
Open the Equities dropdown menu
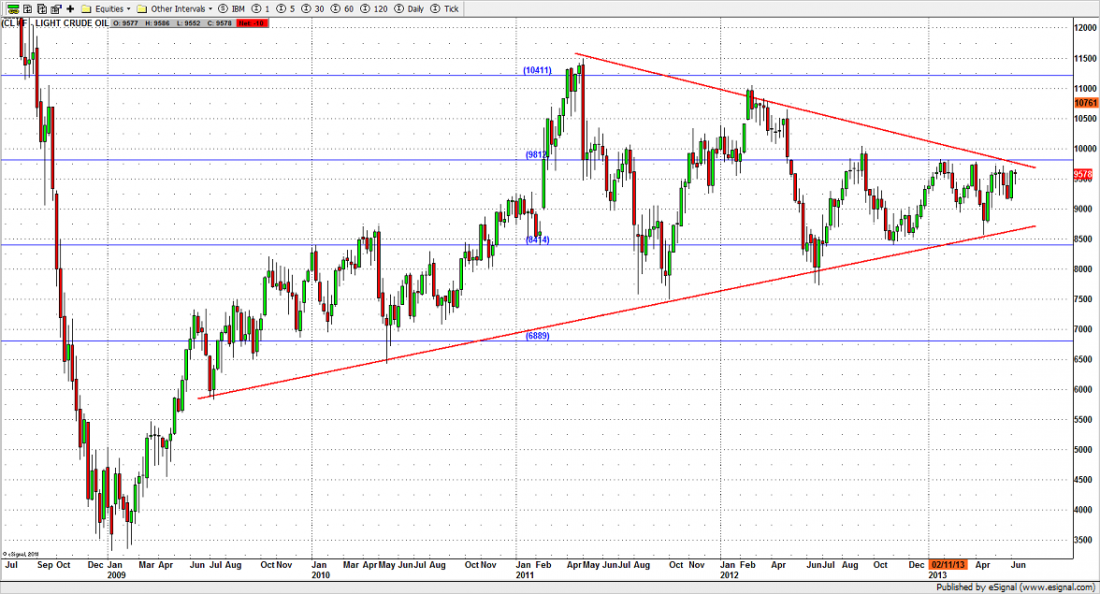(110, 8)
